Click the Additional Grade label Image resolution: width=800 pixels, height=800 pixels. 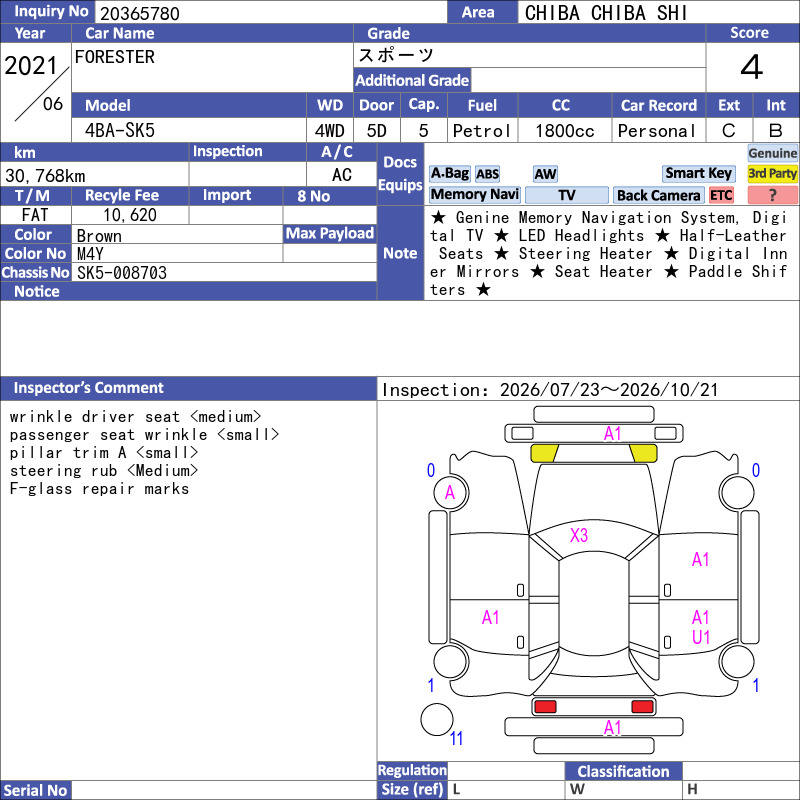point(412,80)
